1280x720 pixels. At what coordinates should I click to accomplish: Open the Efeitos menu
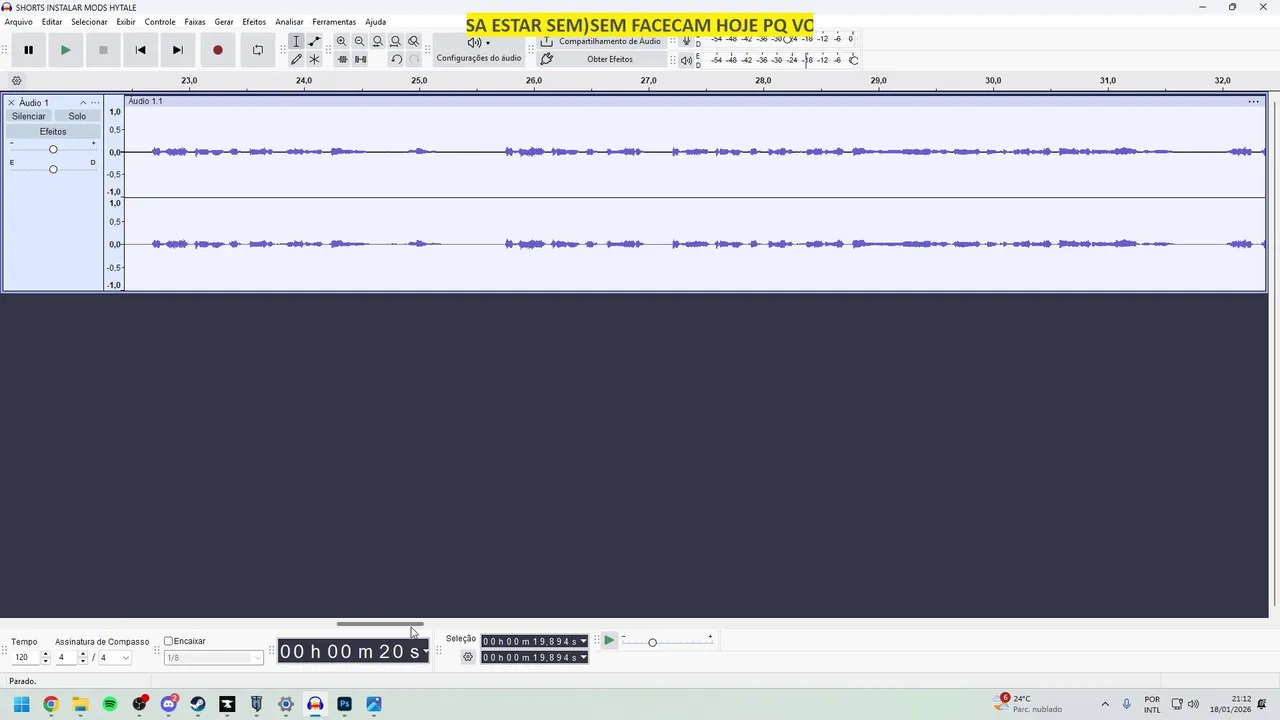pyautogui.click(x=254, y=22)
